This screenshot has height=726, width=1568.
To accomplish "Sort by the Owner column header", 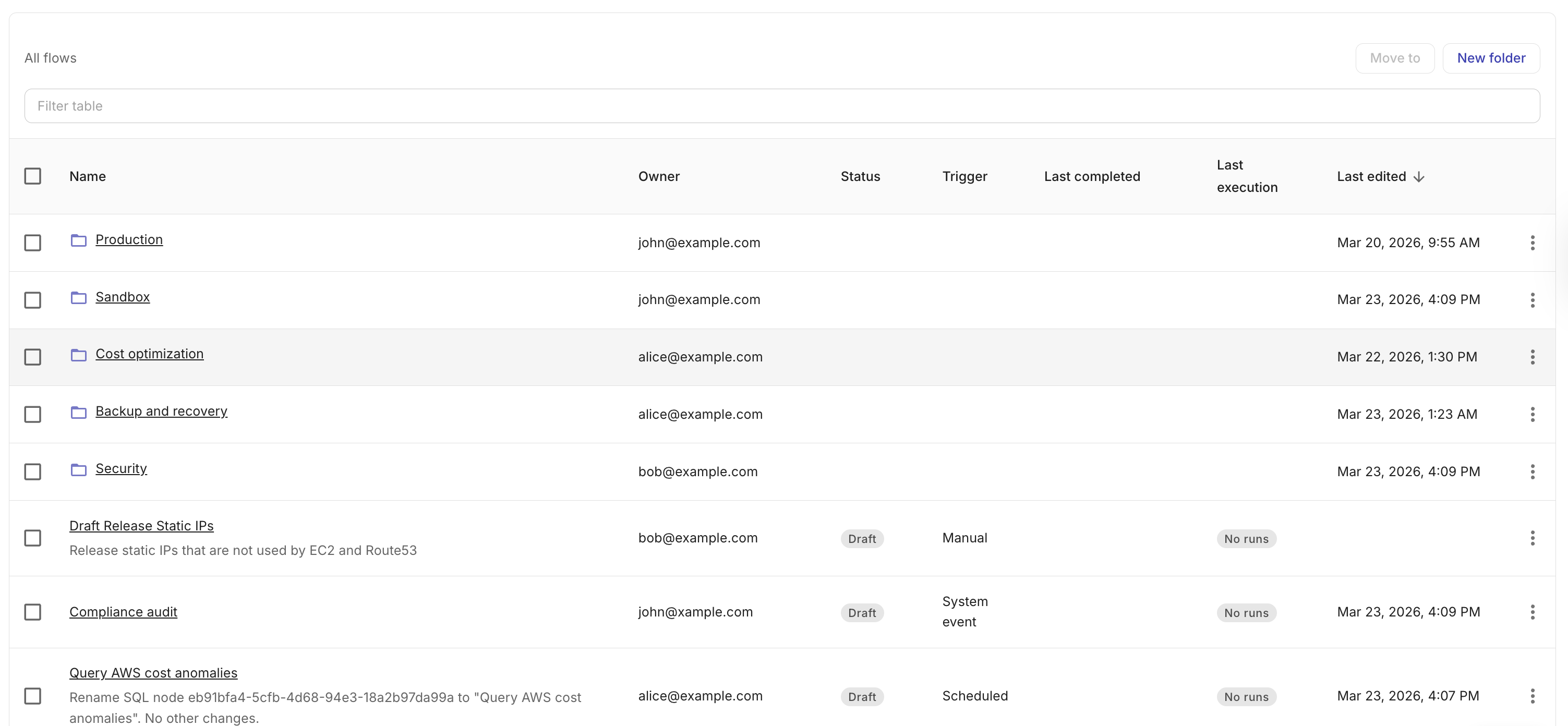I will [x=659, y=176].
